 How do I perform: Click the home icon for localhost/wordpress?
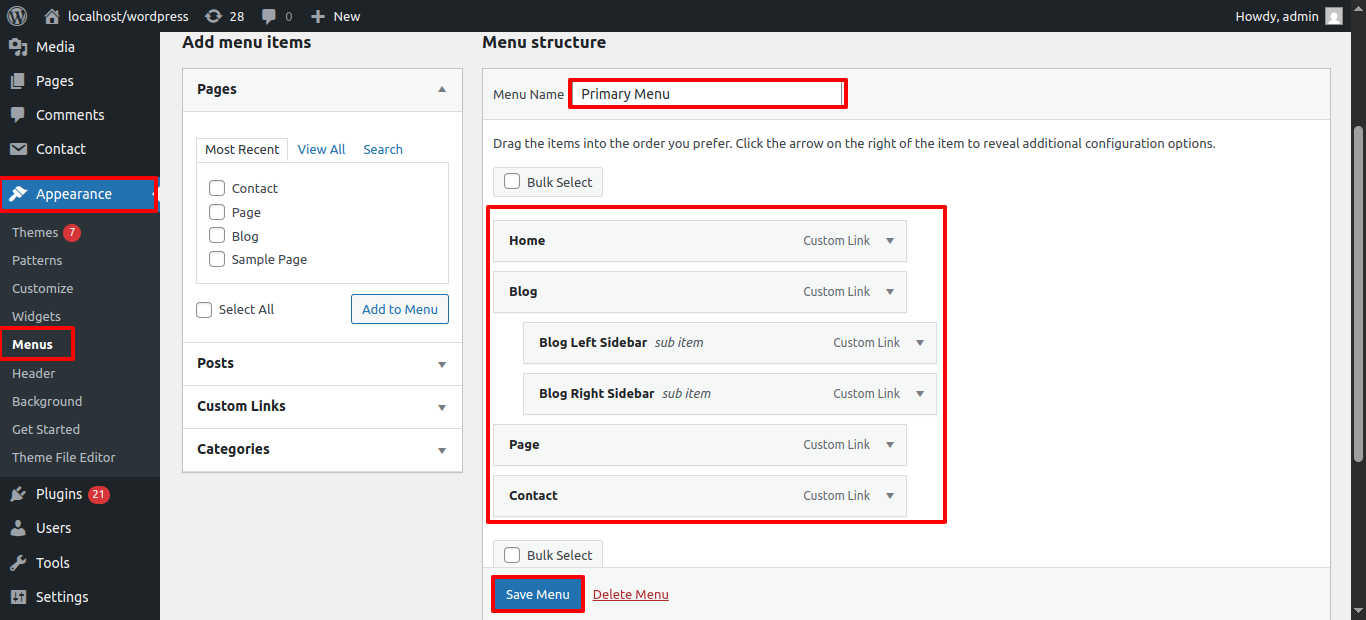pos(52,16)
